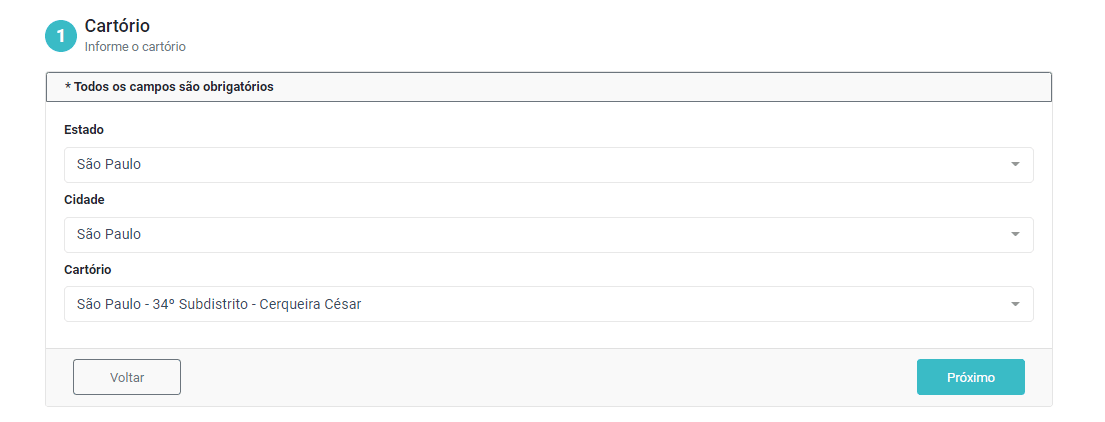Image resolution: width=1105 pixels, height=422 pixels.
Task: Click the 34º Subdistrito Cerqueira César field
Action: (548, 304)
